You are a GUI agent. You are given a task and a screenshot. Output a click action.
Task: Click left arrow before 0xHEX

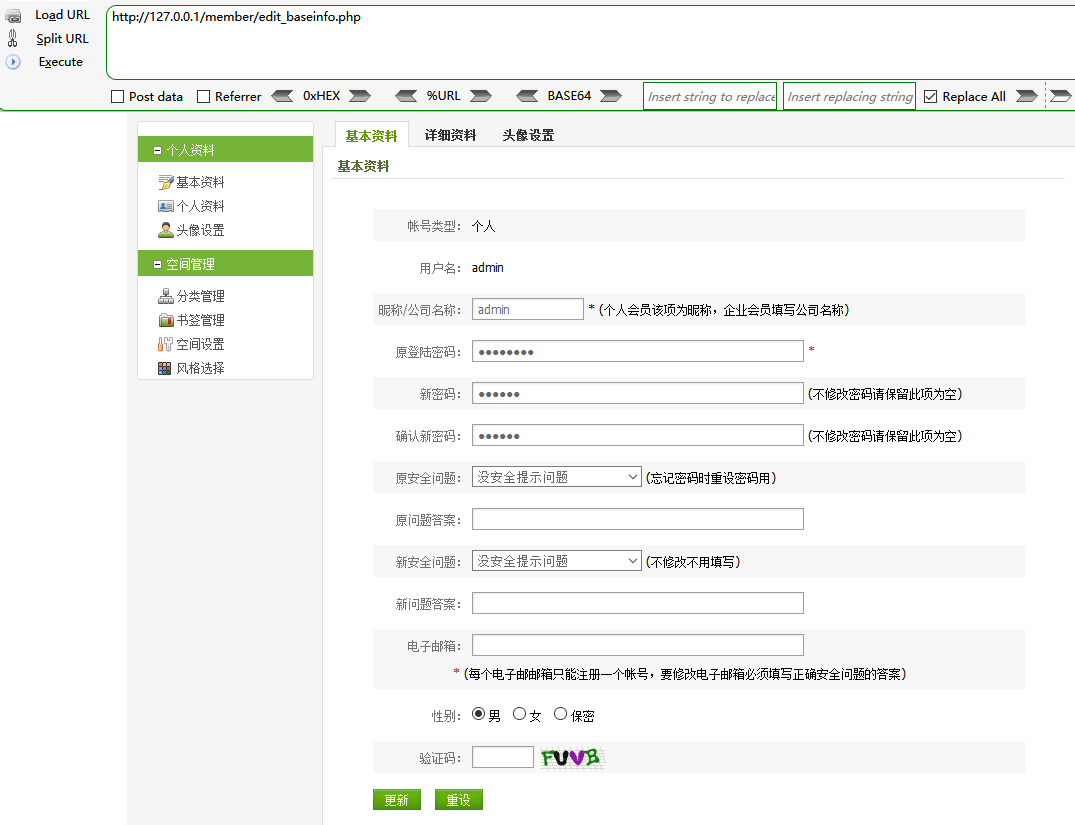click(x=282, y=96)
